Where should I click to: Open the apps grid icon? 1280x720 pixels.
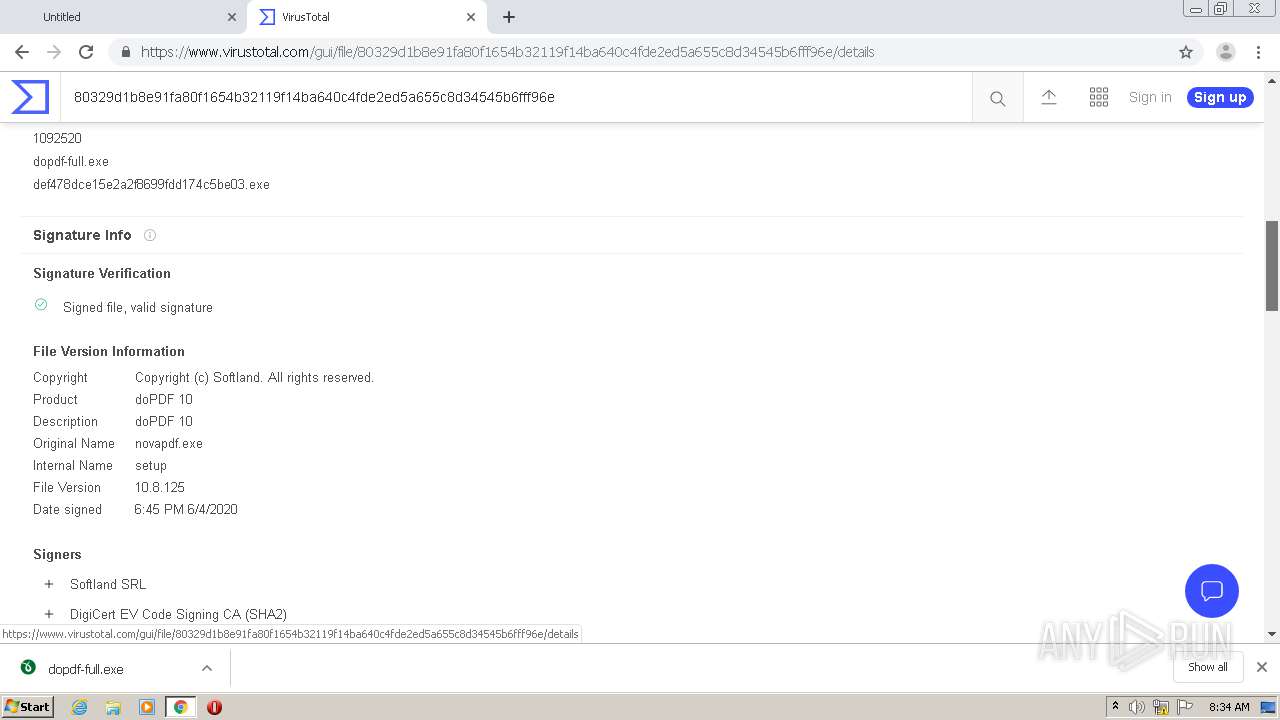click(x=1098, y=97)
